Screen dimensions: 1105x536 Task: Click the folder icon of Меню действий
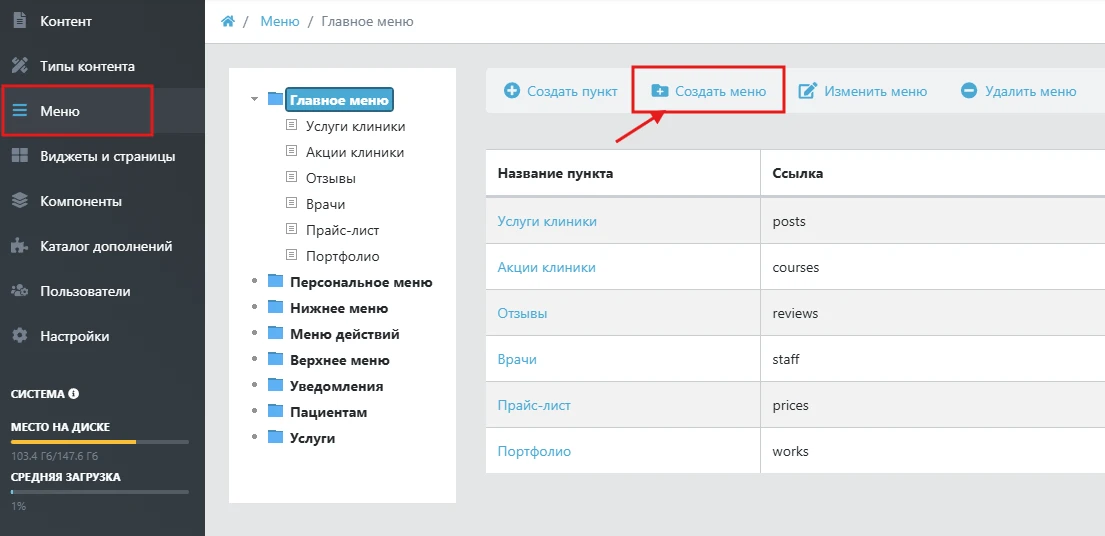point(276,334)
